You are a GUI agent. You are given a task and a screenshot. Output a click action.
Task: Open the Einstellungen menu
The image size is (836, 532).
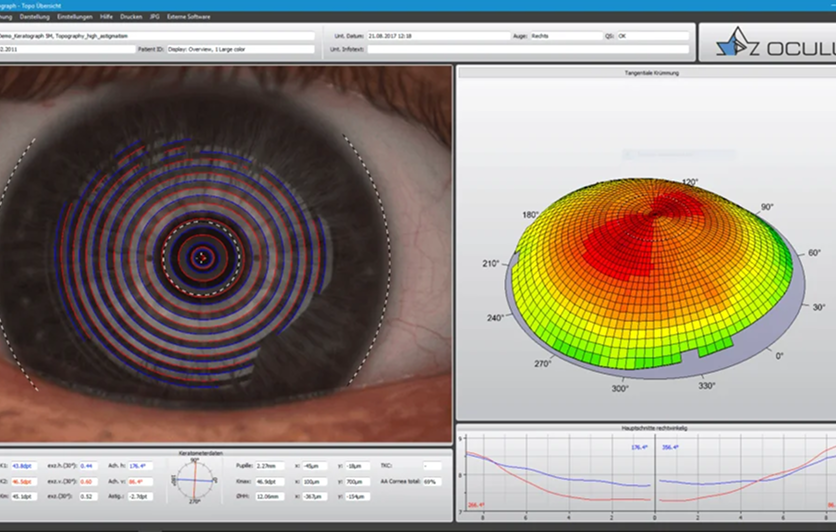point(75,17)
